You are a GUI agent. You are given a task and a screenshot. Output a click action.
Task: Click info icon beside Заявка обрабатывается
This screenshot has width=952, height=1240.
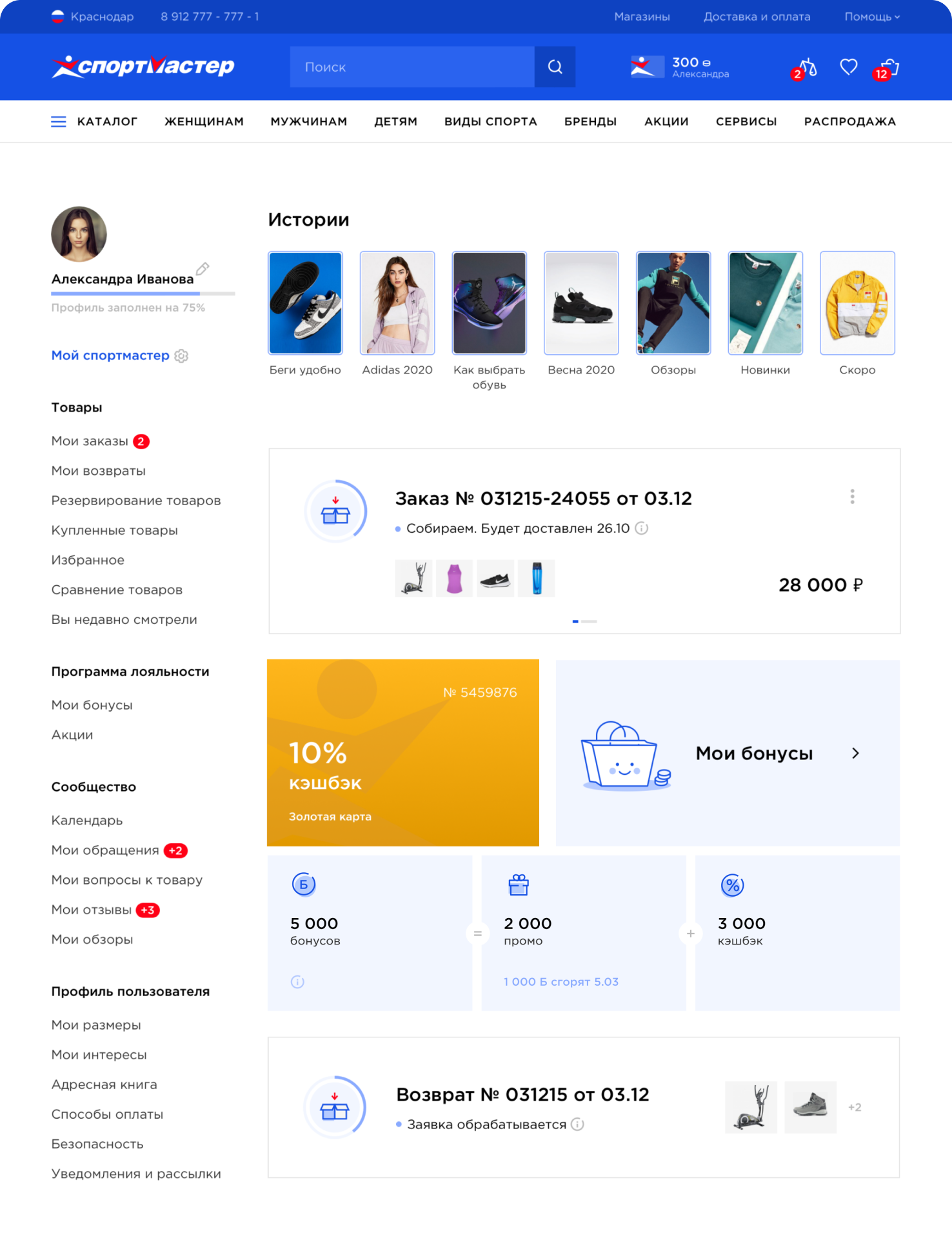pos(578,1125)
